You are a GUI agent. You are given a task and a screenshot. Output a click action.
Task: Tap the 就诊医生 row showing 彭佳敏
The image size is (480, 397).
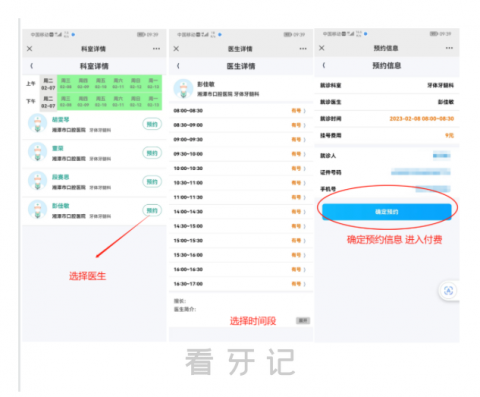387,102
